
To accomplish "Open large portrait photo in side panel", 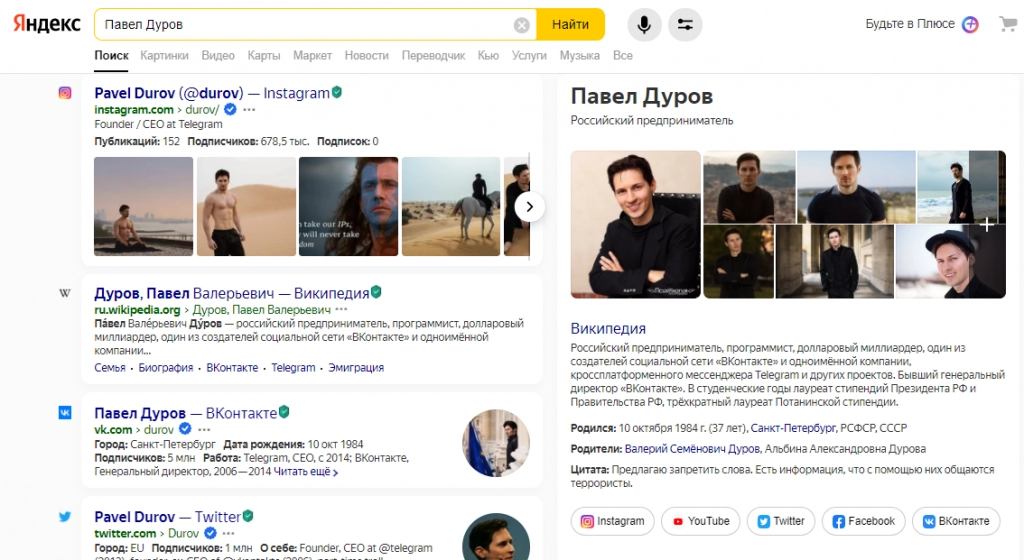I will click(x=635, y=225).
